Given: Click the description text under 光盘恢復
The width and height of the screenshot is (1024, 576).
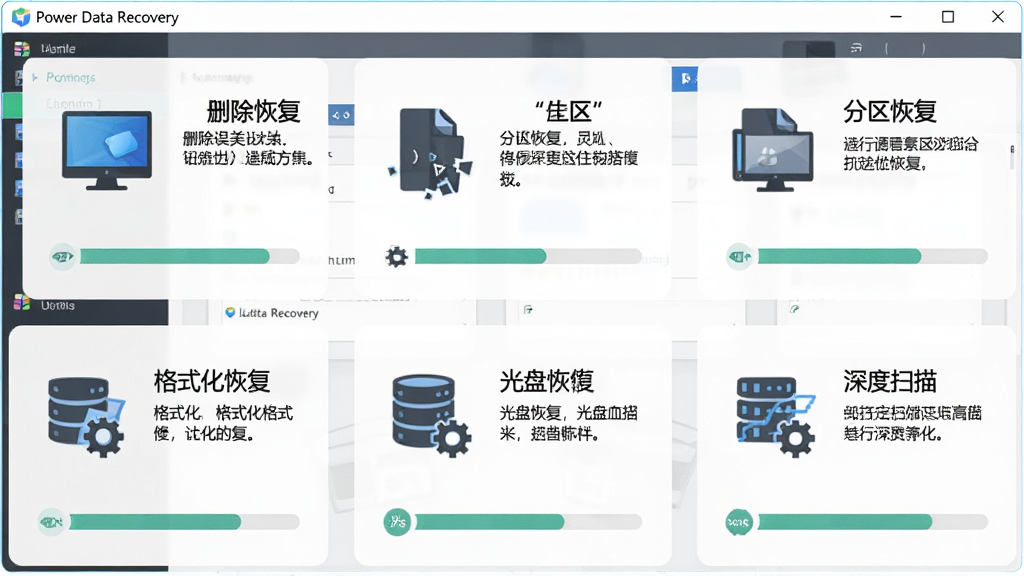Looking at the screenshot, I should pos(568,423).
